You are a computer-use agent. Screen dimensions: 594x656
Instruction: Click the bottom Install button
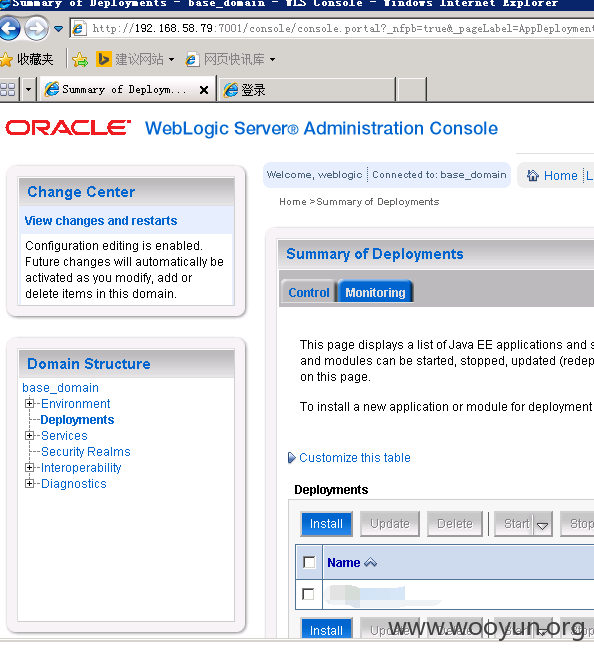[x=326, y=629]
